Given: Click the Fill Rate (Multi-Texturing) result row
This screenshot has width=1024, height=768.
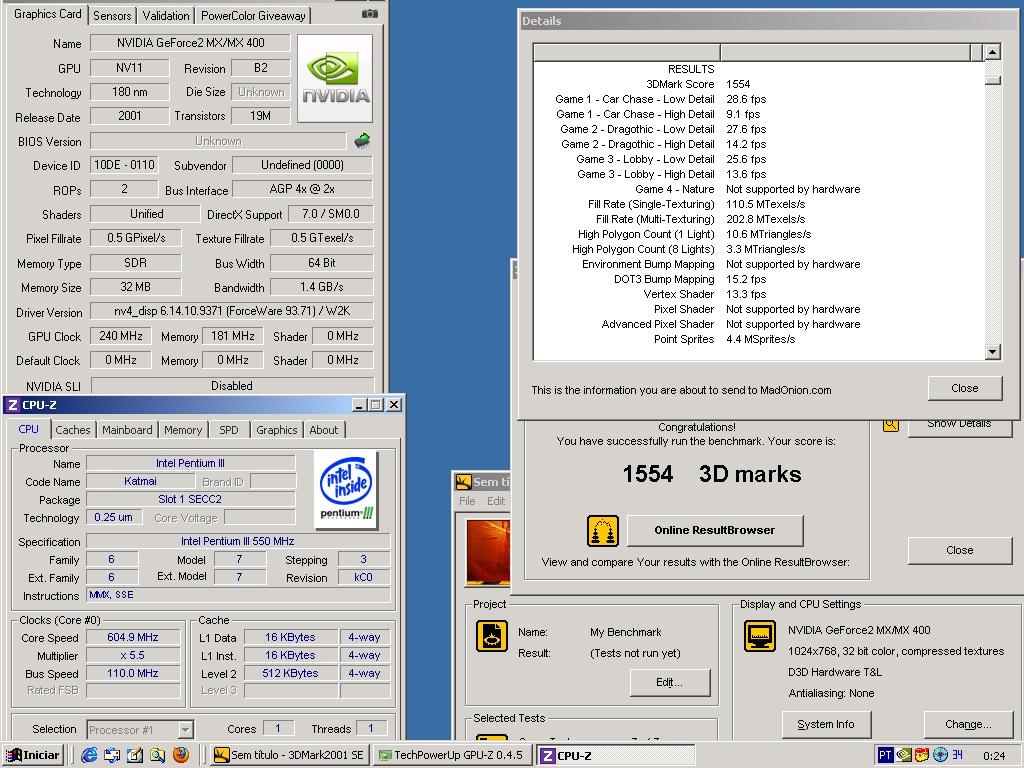Looking at the screenshot, I should pyautogui.click(x=758, y=219).
